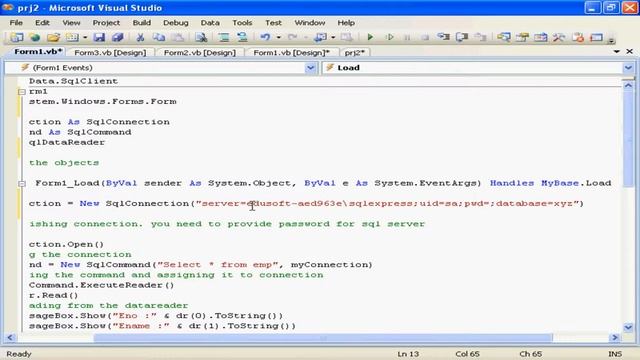
Task: Open the View menu
Action: (x=71, y=23)
